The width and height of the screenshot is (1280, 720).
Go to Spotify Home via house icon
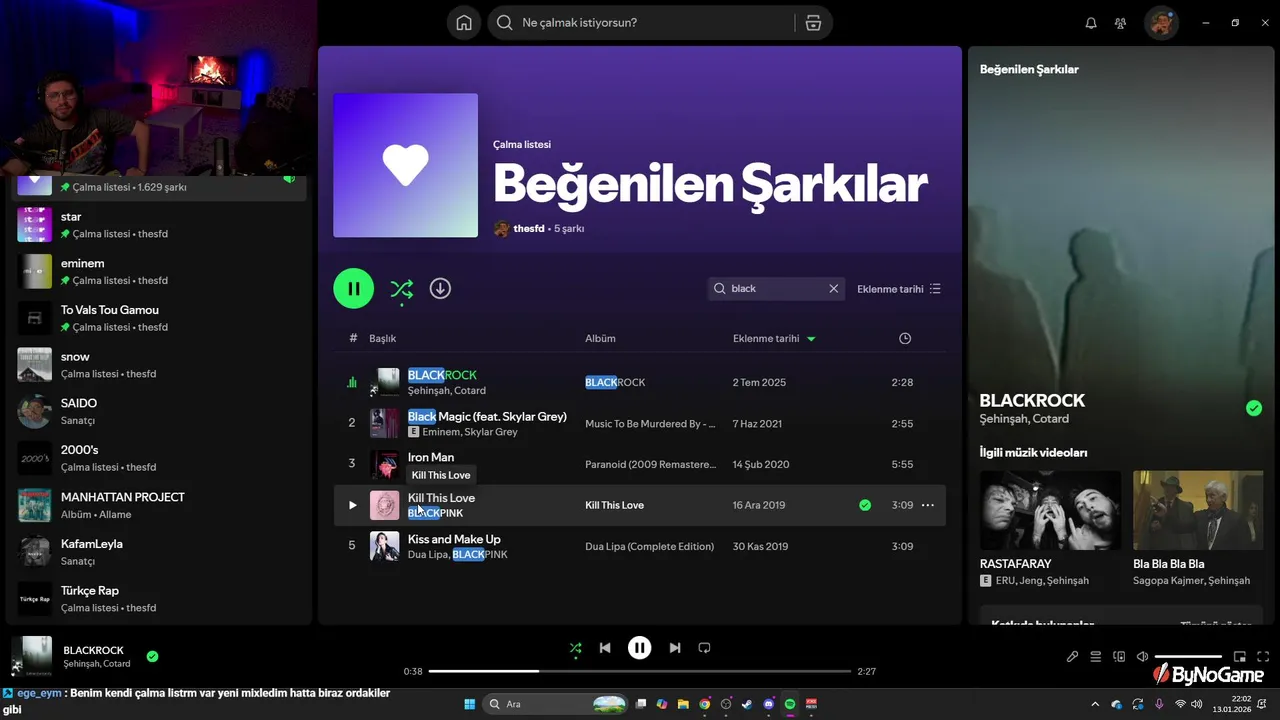point(464,23)
